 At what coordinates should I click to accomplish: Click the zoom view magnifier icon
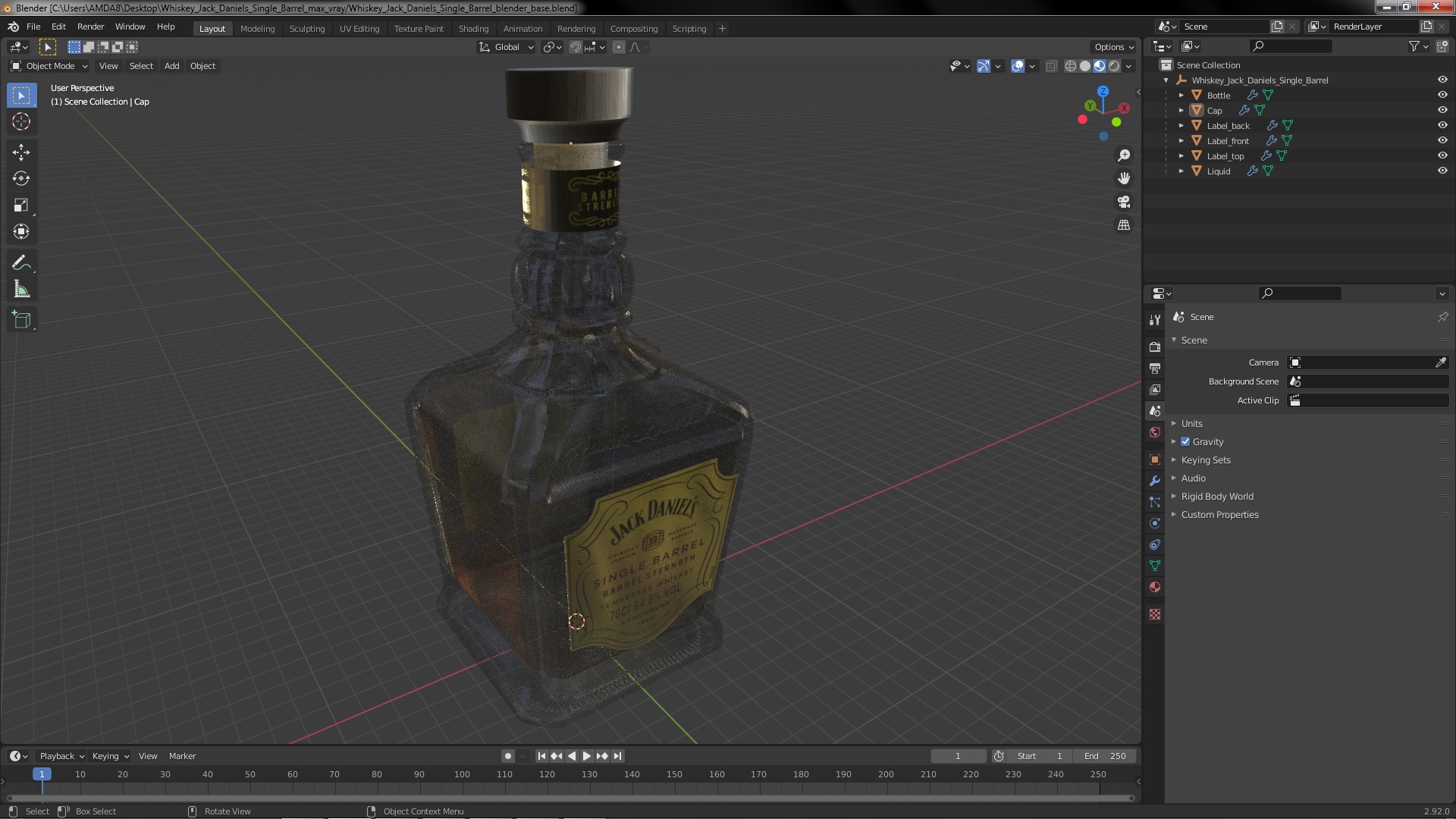1124,155
